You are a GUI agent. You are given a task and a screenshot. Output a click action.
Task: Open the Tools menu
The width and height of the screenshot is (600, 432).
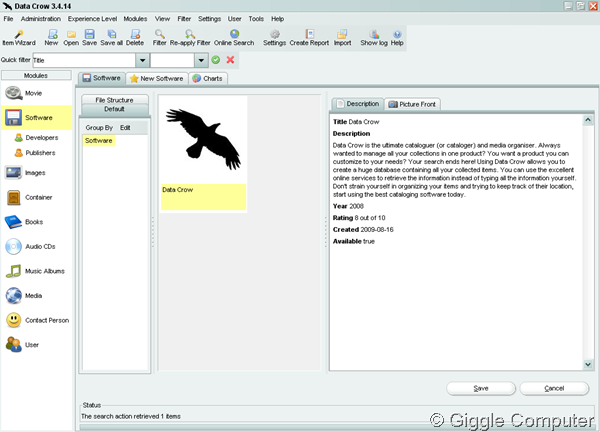point(256,19)
